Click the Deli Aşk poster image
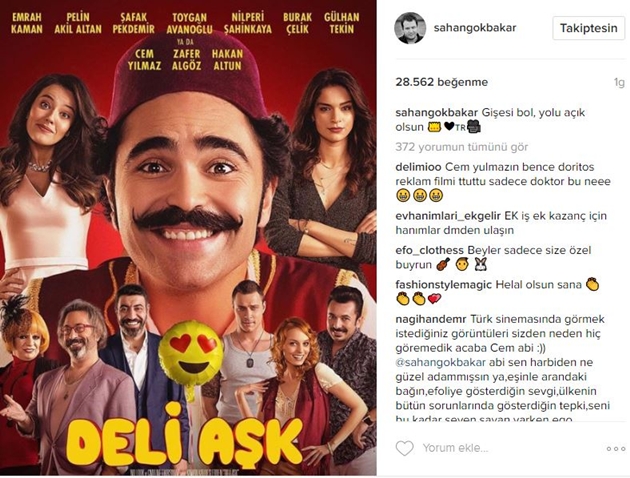This screenshot has width=630, height=478. 188,239
